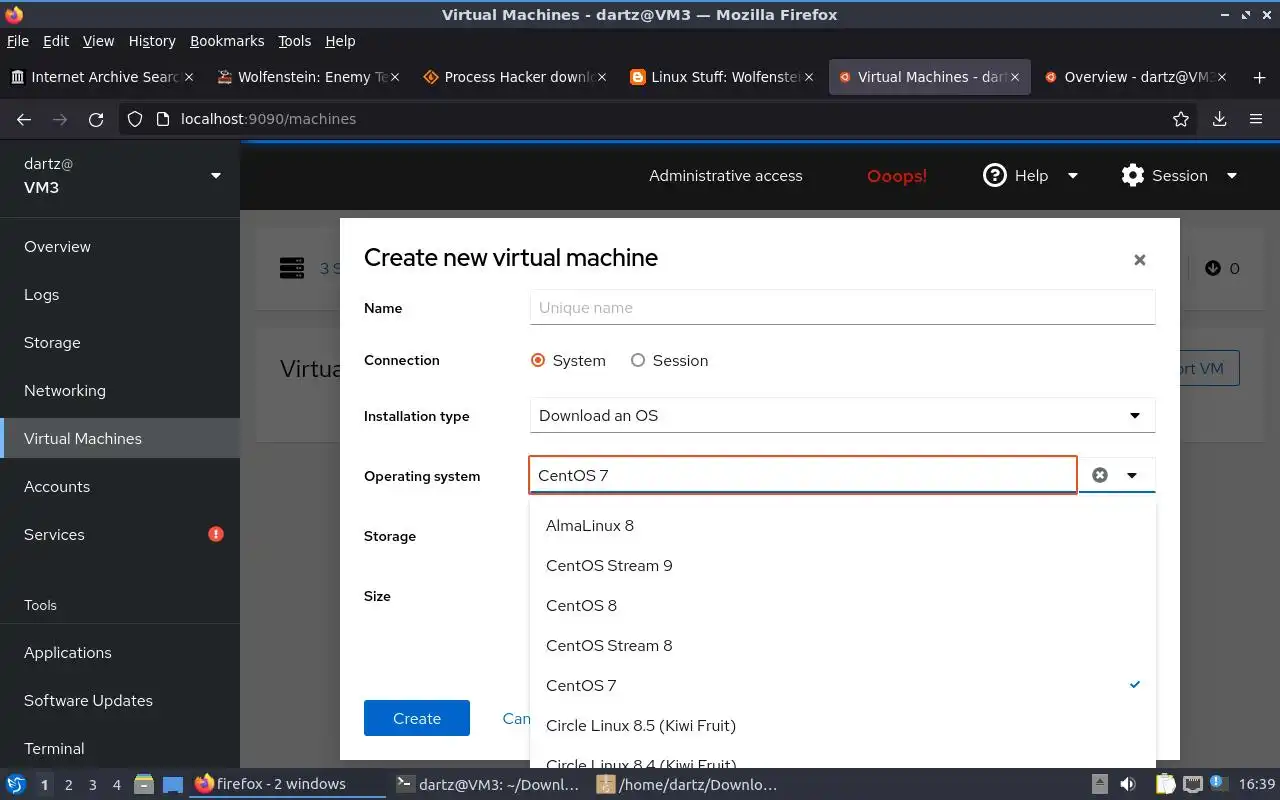Click the Firefox back arrow

tap(24, 119)
